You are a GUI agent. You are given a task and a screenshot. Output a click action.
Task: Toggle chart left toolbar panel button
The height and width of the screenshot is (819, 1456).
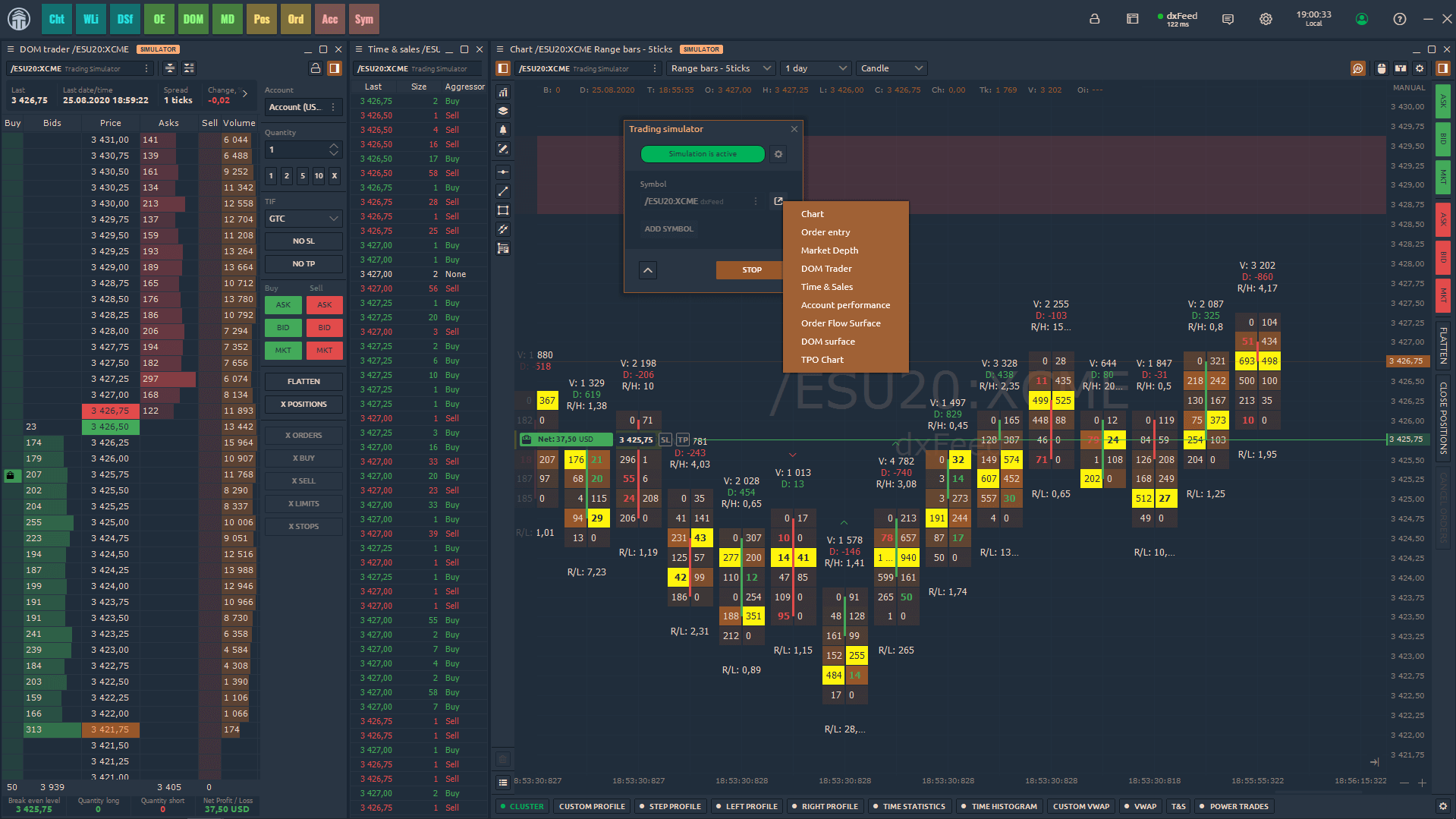pyautogui.click(x=503, y=68)
